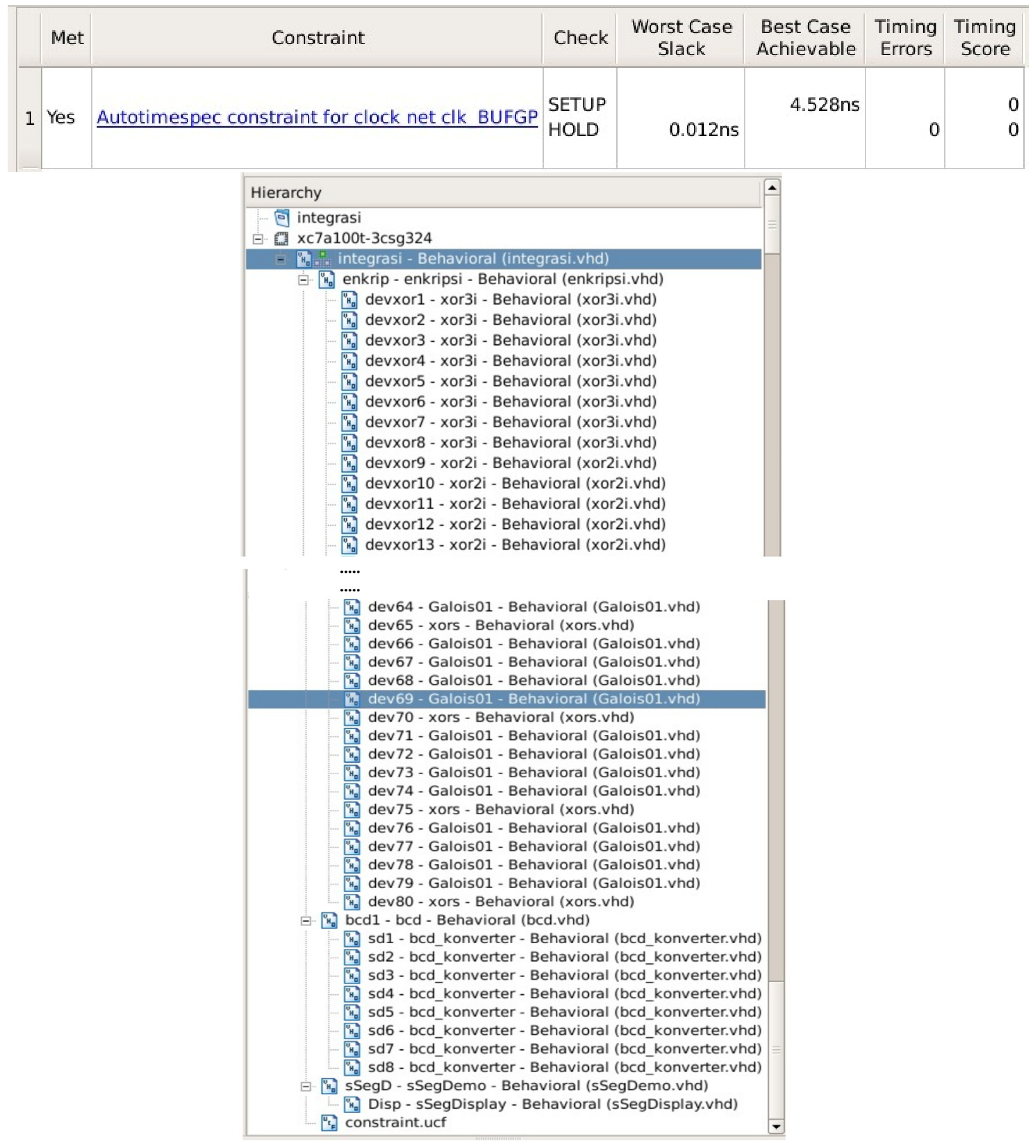This screenshot has width=1036, height=1148.
Task: Click the VHDL file icon for devxor1
Action: [x=349, y=300]
